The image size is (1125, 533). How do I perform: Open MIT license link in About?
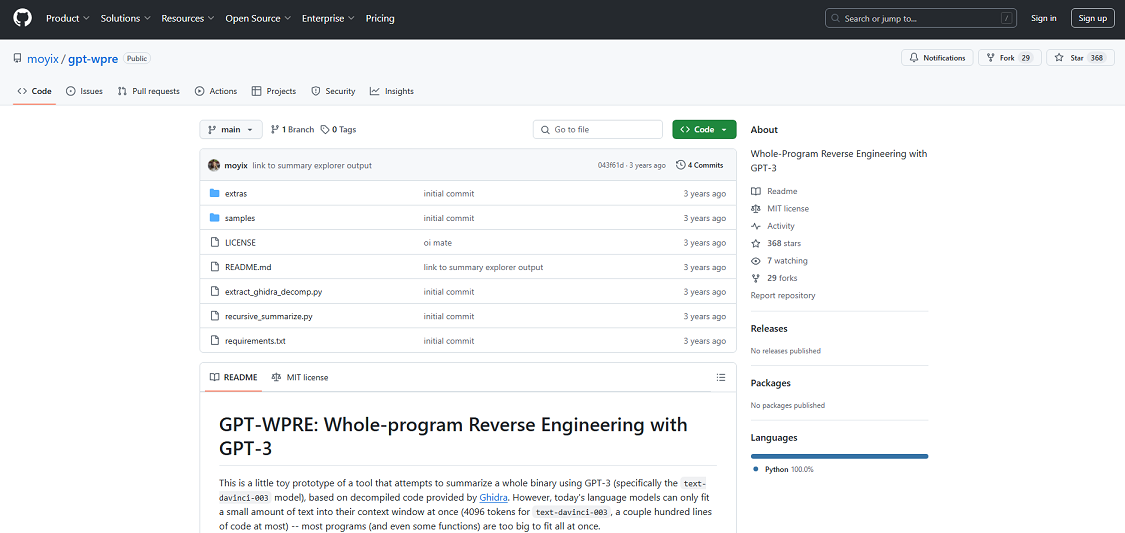780,209
